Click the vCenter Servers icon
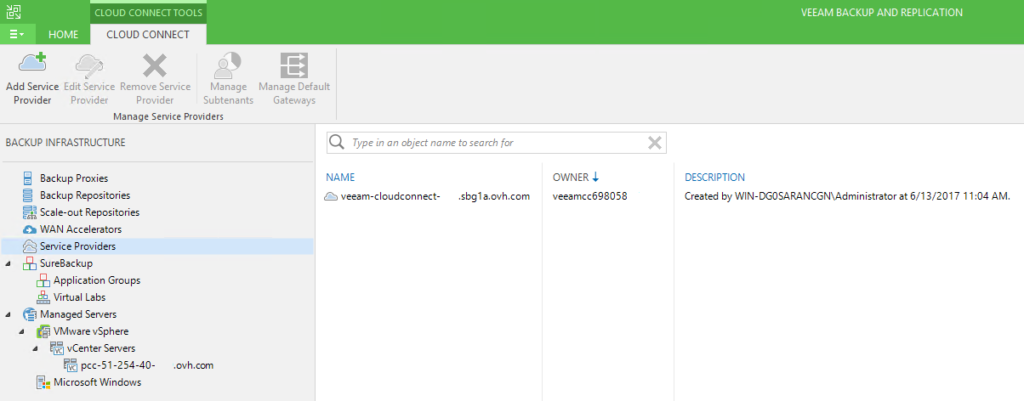This screenshot has height=401, width=1024. (x=57, y=348)
